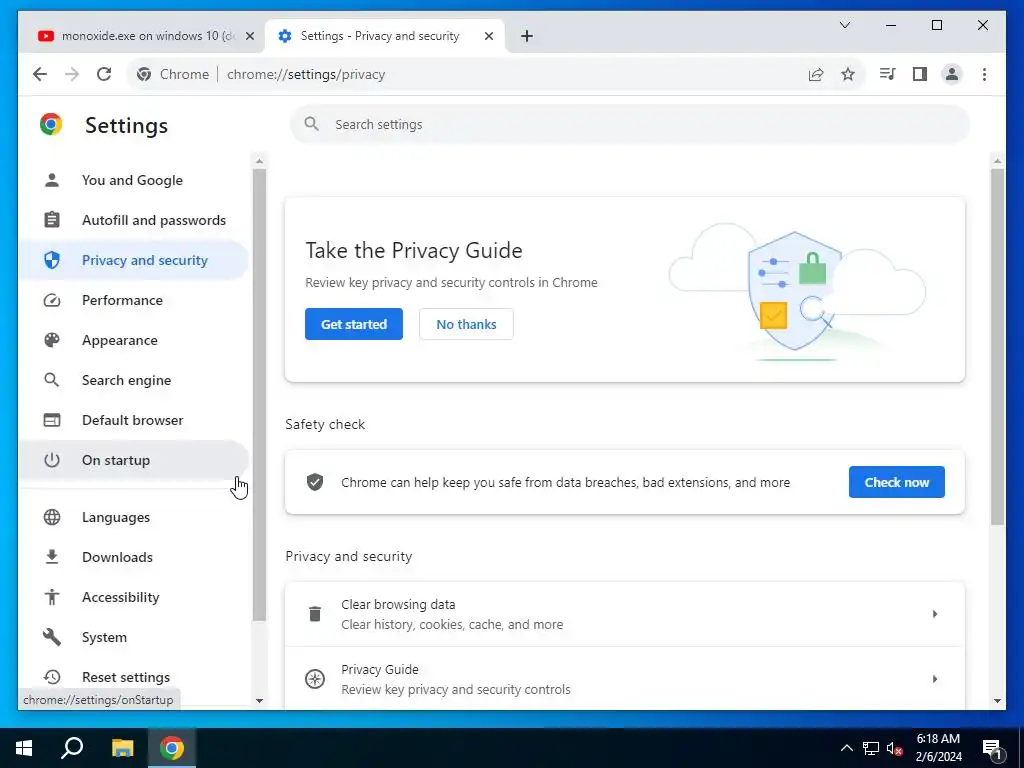
Task: Click the address bar URL
Action: pyautogui.click(x=306, y=74)
